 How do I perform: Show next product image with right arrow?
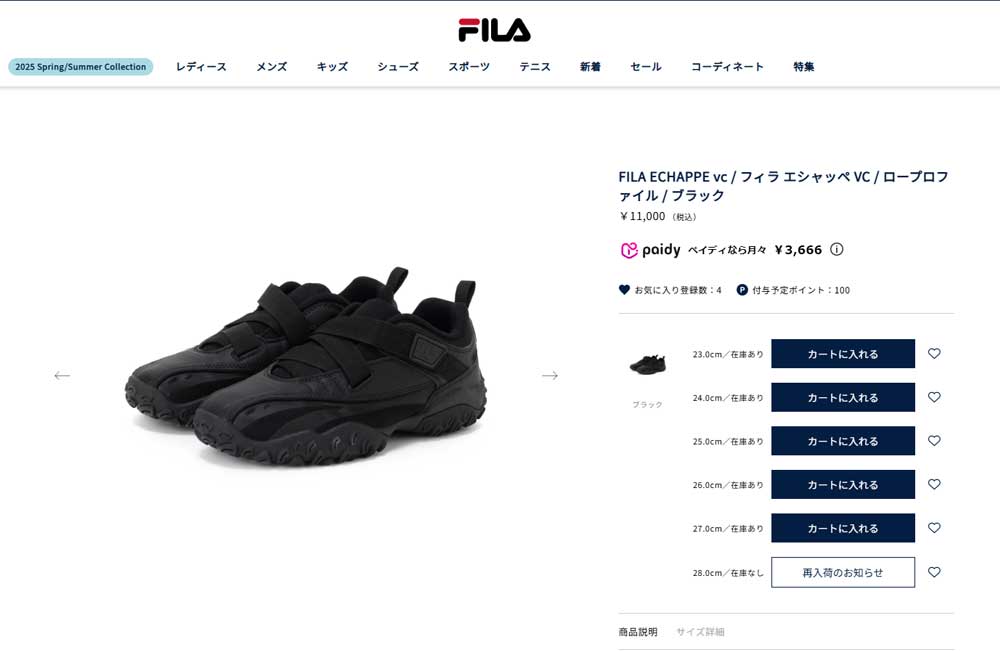click(x=550, y=376)
